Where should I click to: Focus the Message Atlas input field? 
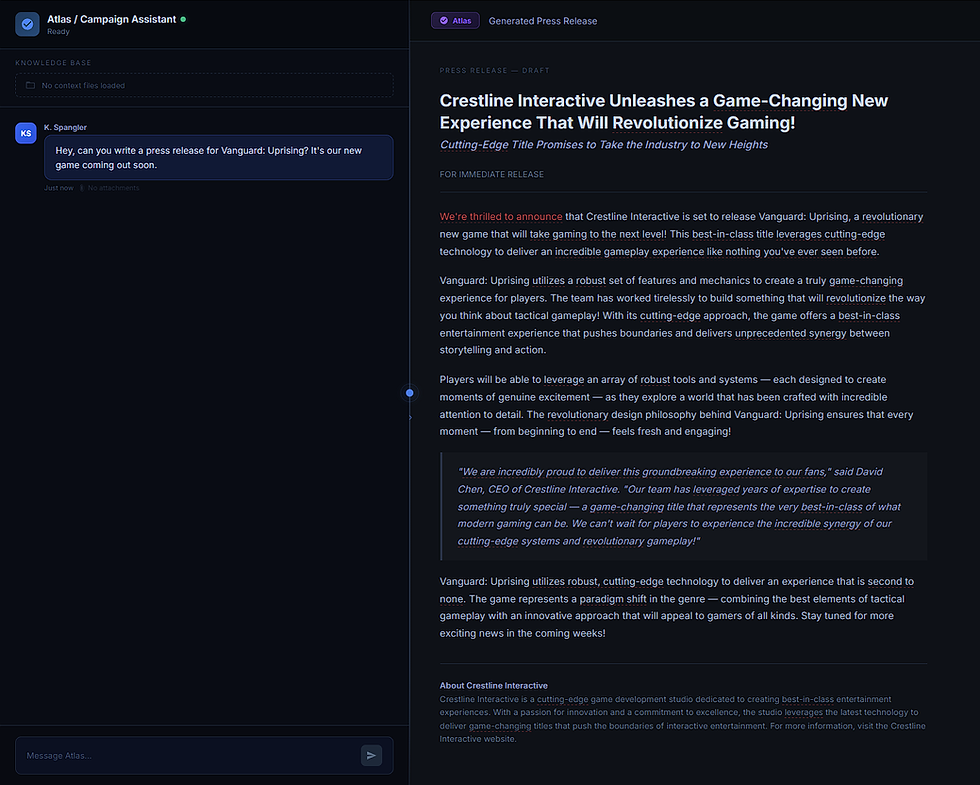point(204,756)
